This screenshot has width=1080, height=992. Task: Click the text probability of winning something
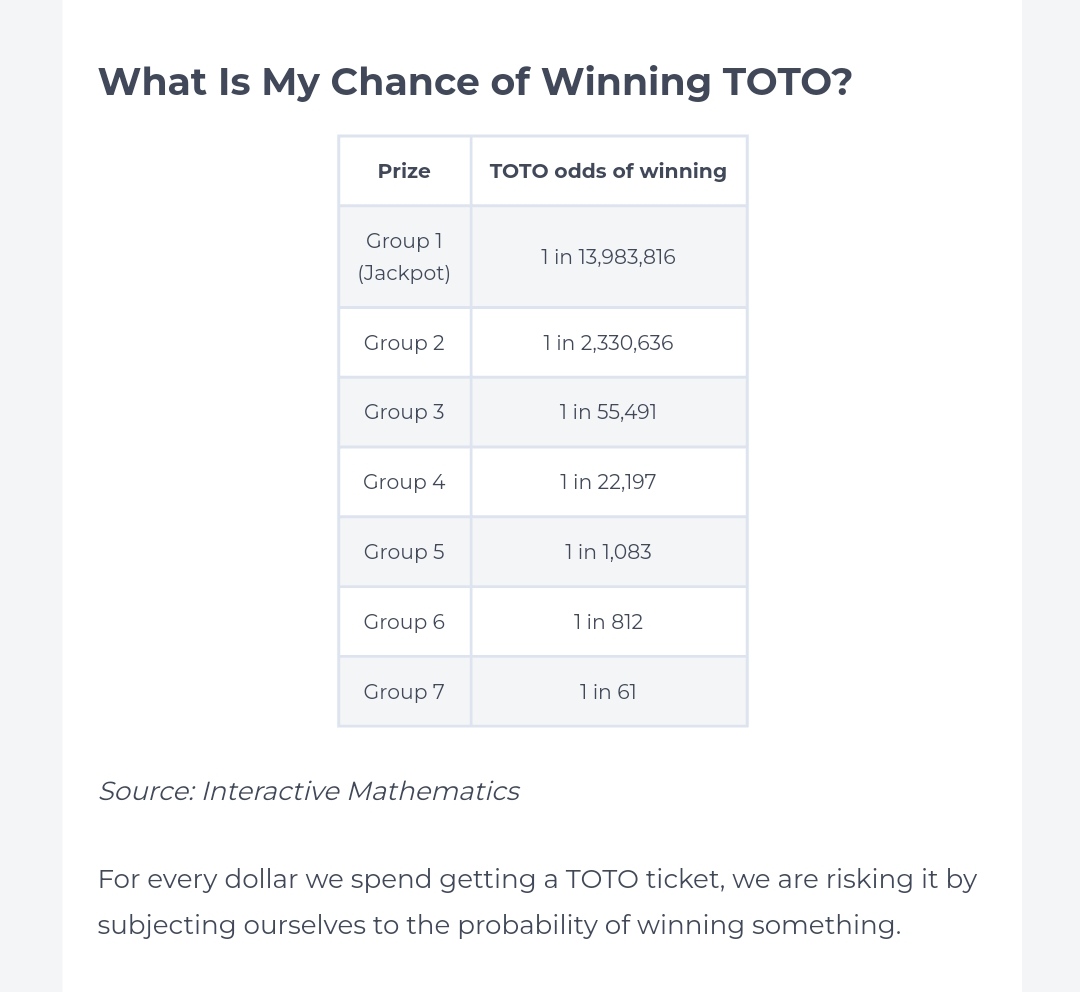click(679, 925)
